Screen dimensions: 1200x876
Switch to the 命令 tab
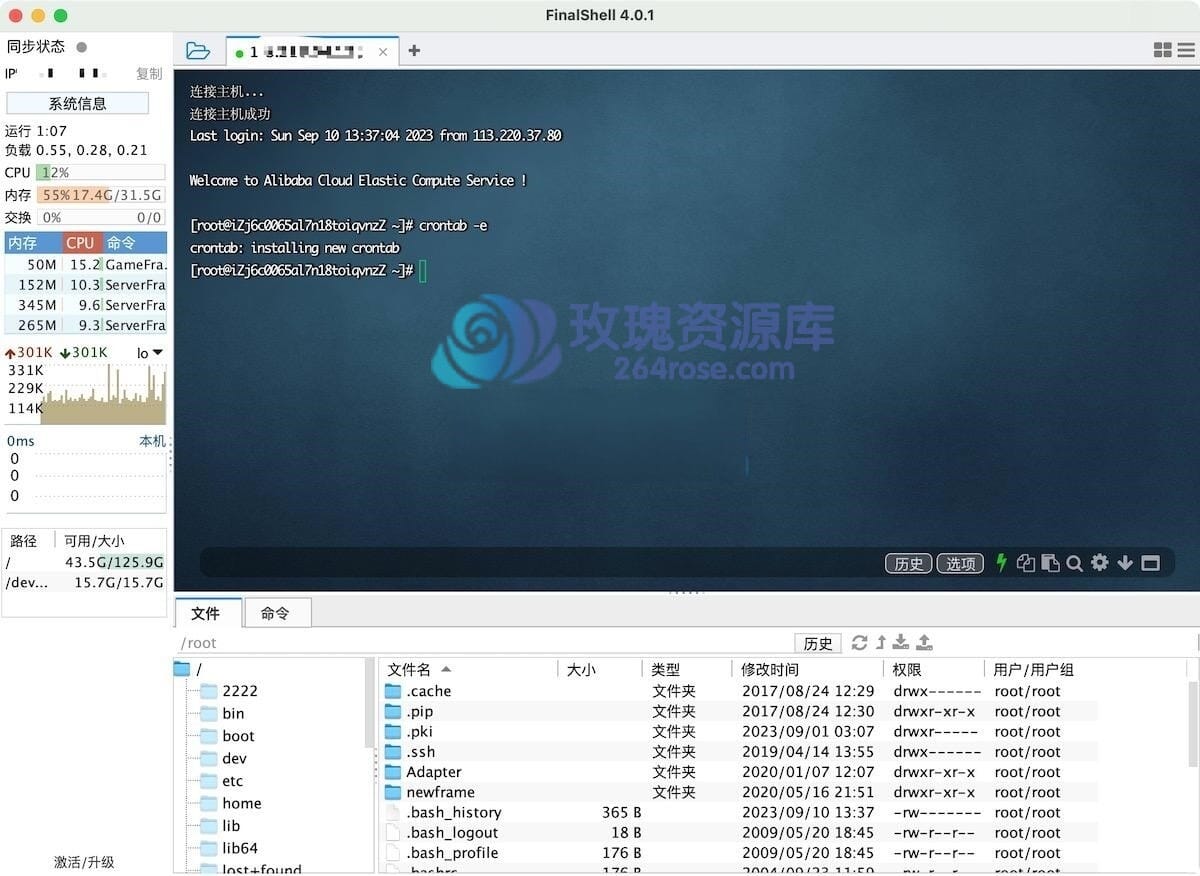coord(275,613)
